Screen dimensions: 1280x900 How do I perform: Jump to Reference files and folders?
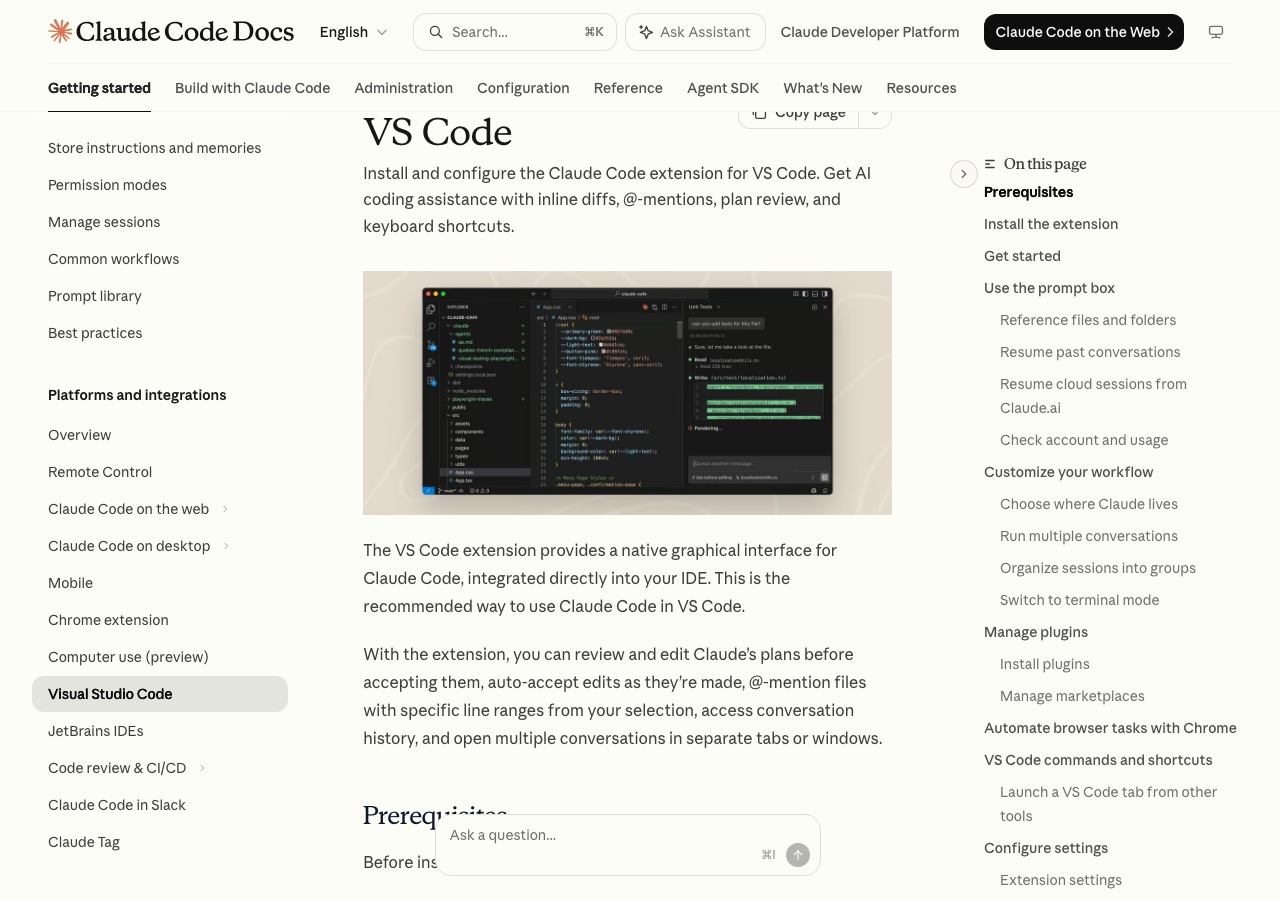(x=1088, y=320)
